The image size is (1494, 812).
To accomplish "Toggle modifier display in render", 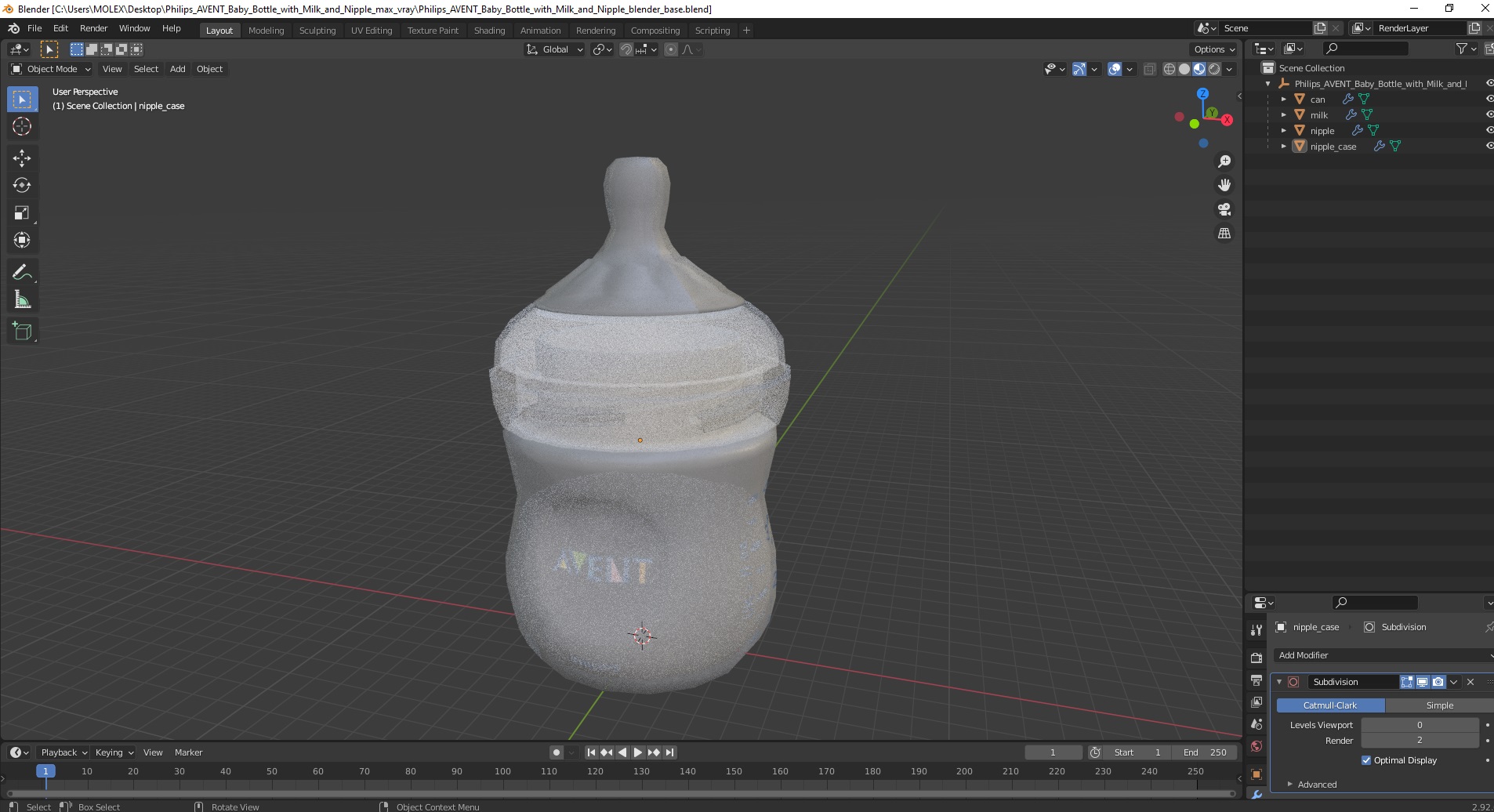I will (1438, 682).
